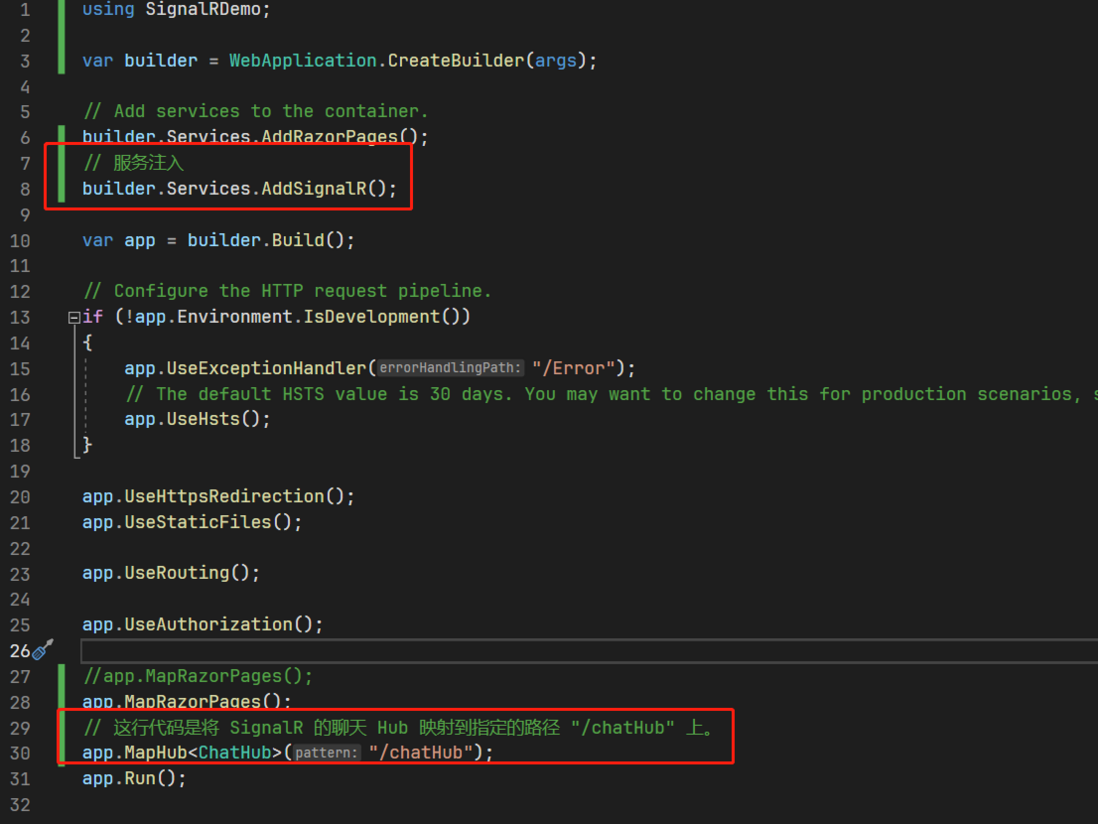Screen dimensions: 1098x824
Task: Click comment '// Add services to the container.'
Action: [x=255, y=111]
